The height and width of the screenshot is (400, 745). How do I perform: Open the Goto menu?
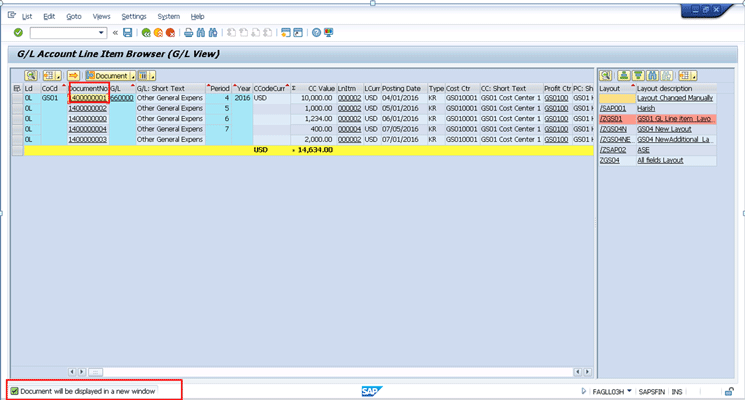click(x=74, y=17)
